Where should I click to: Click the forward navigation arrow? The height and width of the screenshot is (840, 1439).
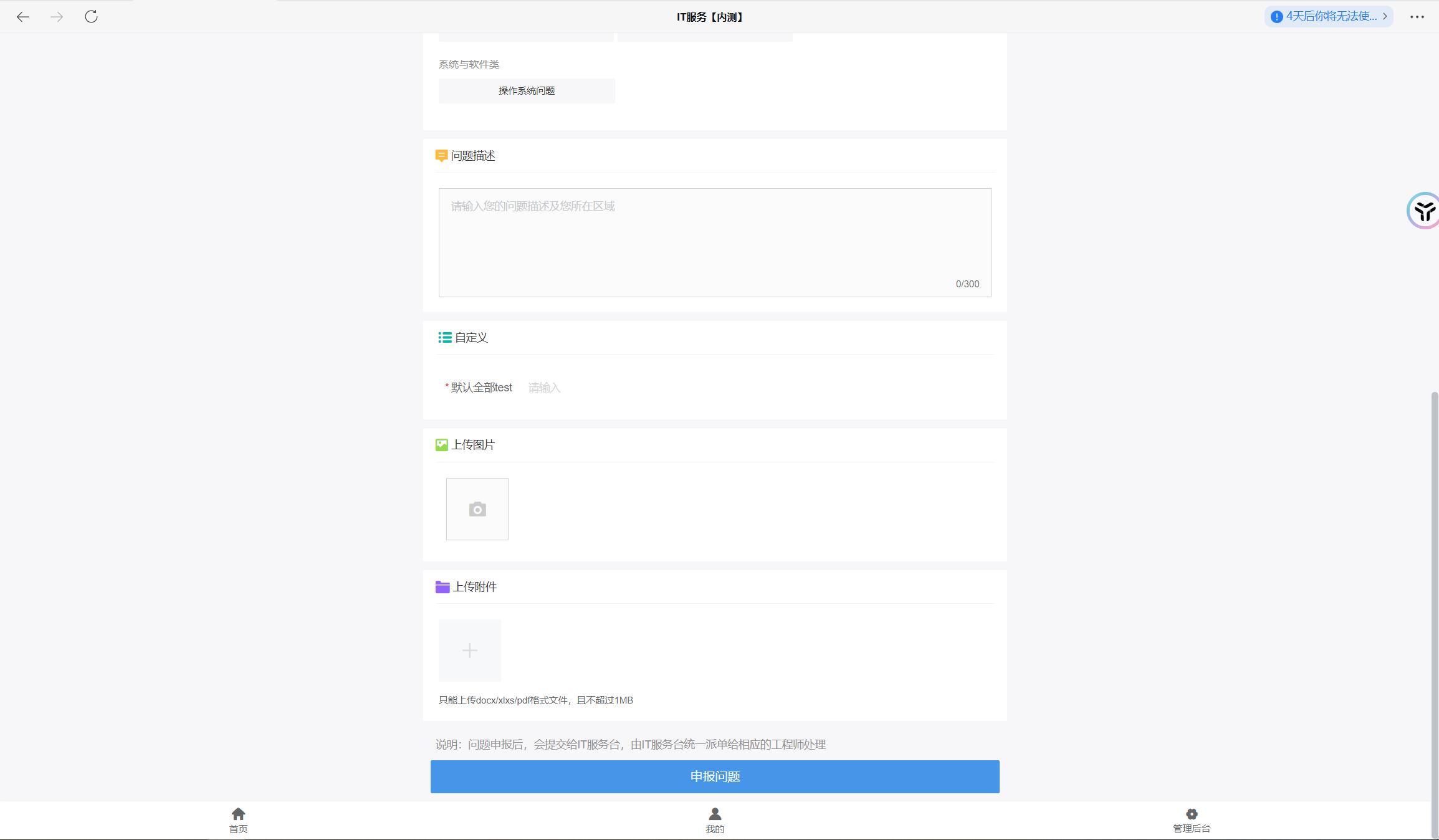pyautogui.click(x=57, y=17)
